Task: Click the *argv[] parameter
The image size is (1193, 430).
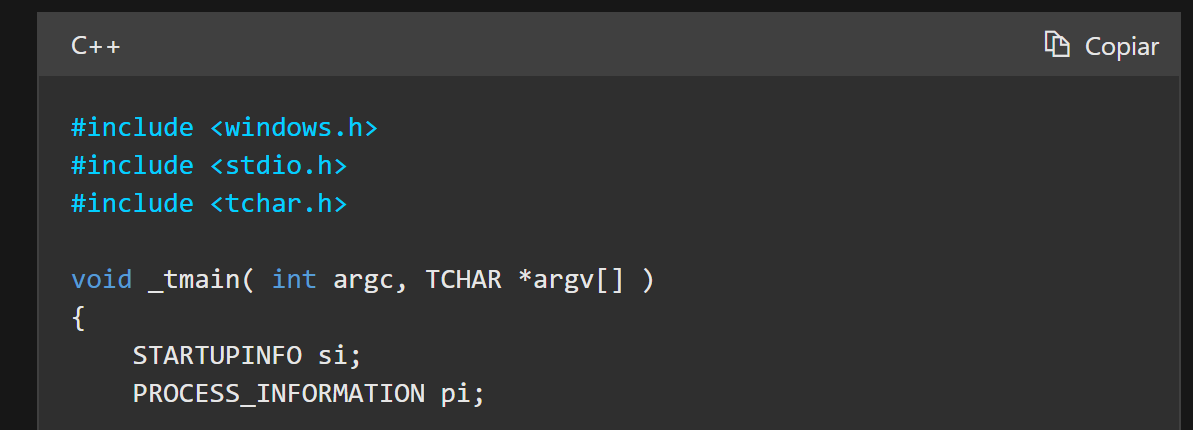Action: [571, 280]
